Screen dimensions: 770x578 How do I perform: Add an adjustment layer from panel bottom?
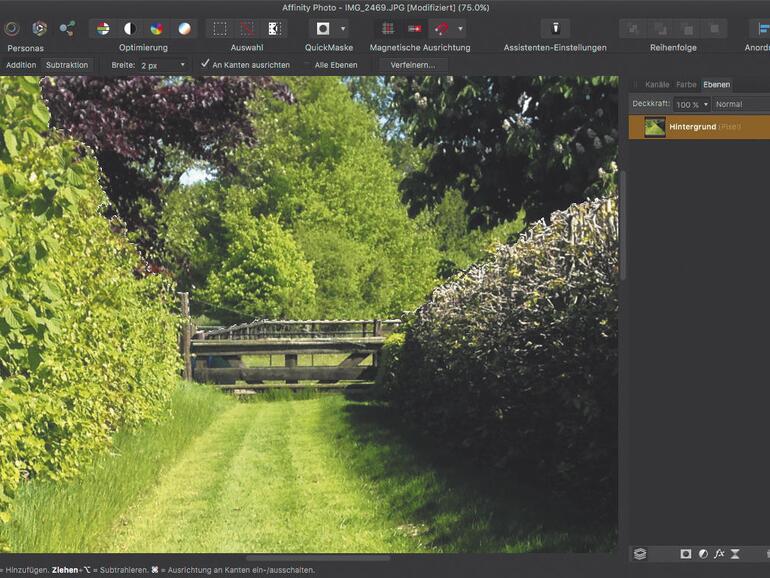[702, 553]
